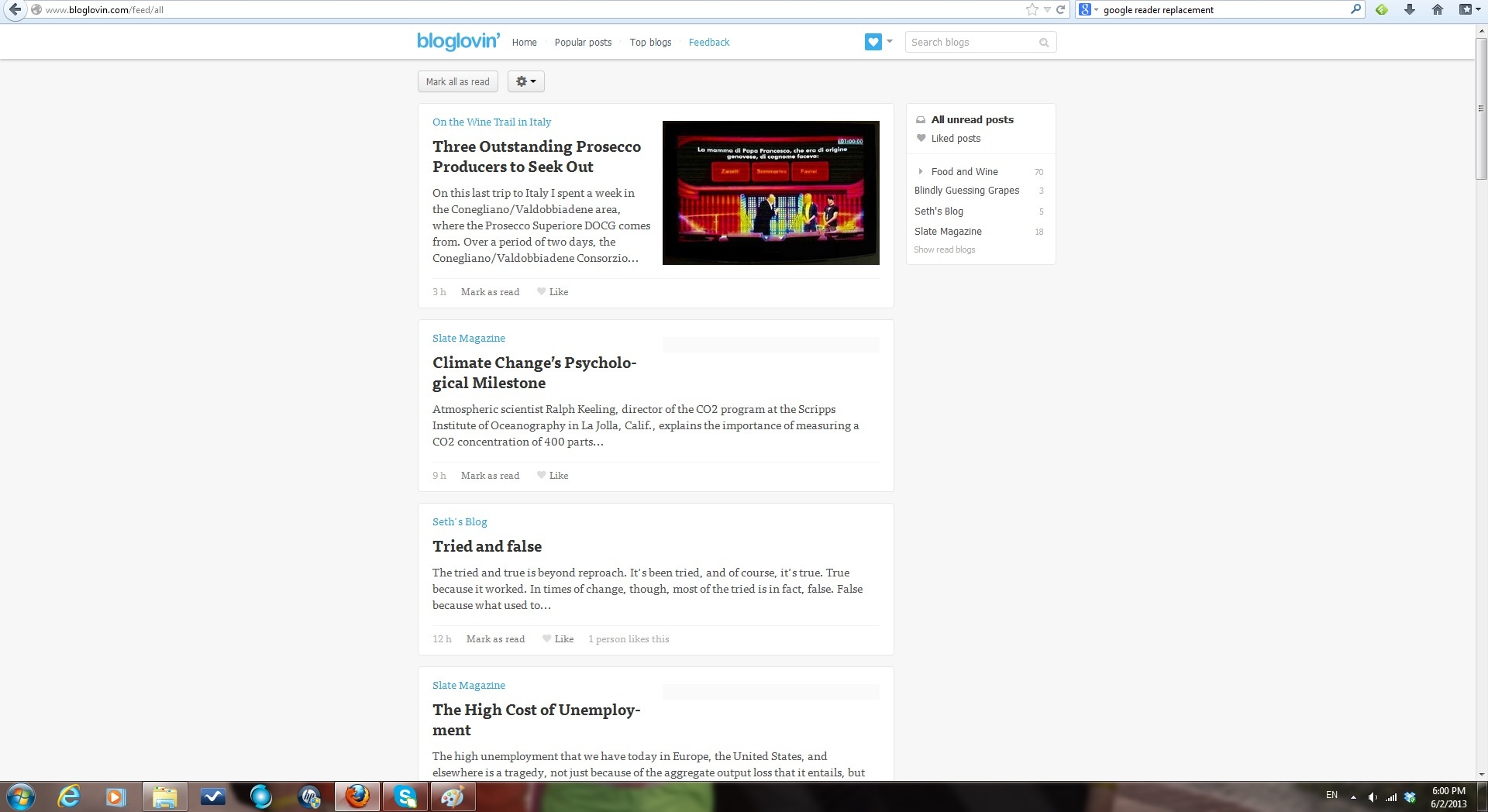
Task: Reload the page with the refresh icon
Action: 1060,9
